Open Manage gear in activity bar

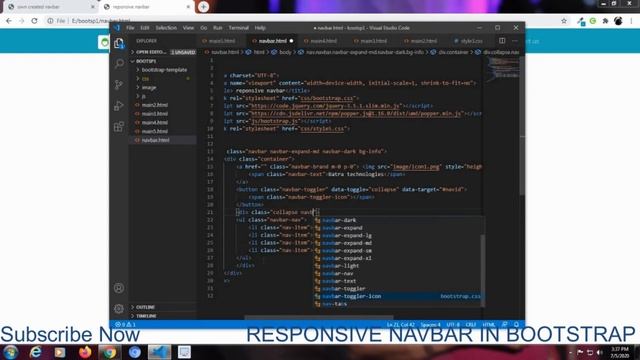coord(119,309)
